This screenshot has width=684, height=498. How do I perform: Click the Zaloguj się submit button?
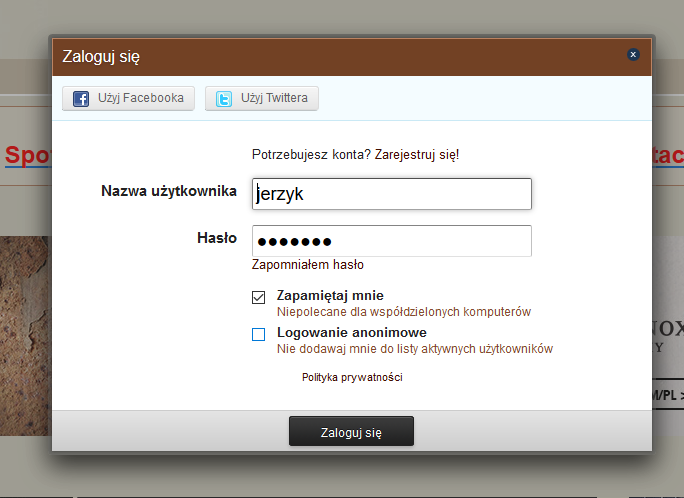coord(351,431)
